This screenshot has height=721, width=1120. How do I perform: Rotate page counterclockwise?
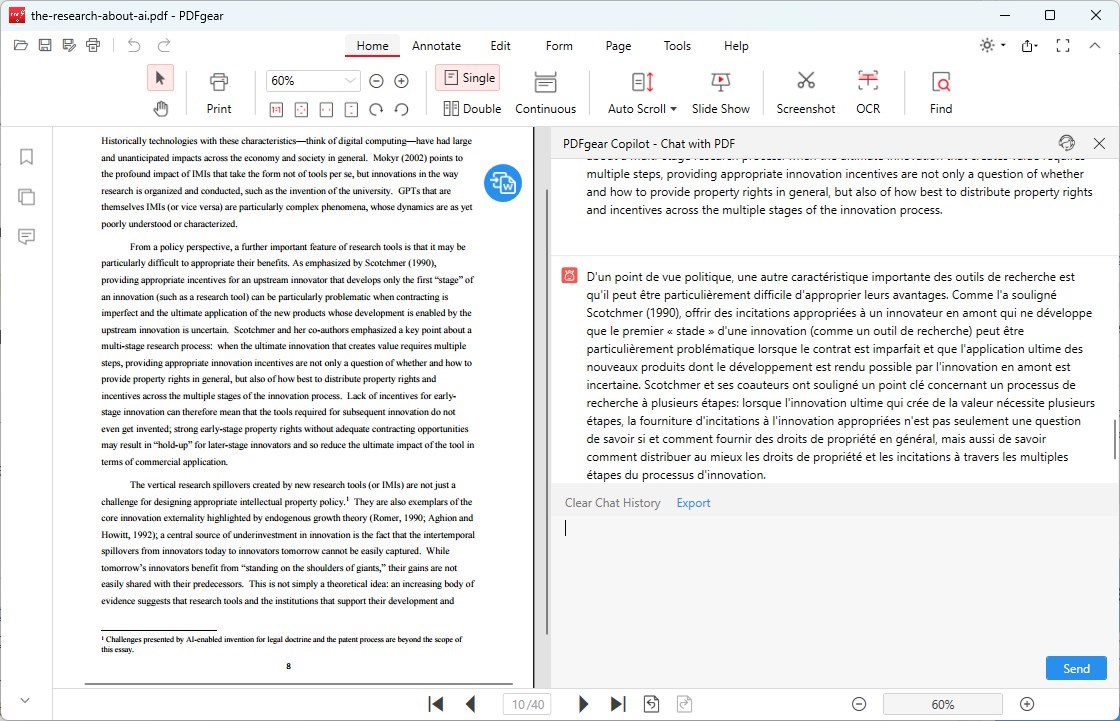pos(401,109)
